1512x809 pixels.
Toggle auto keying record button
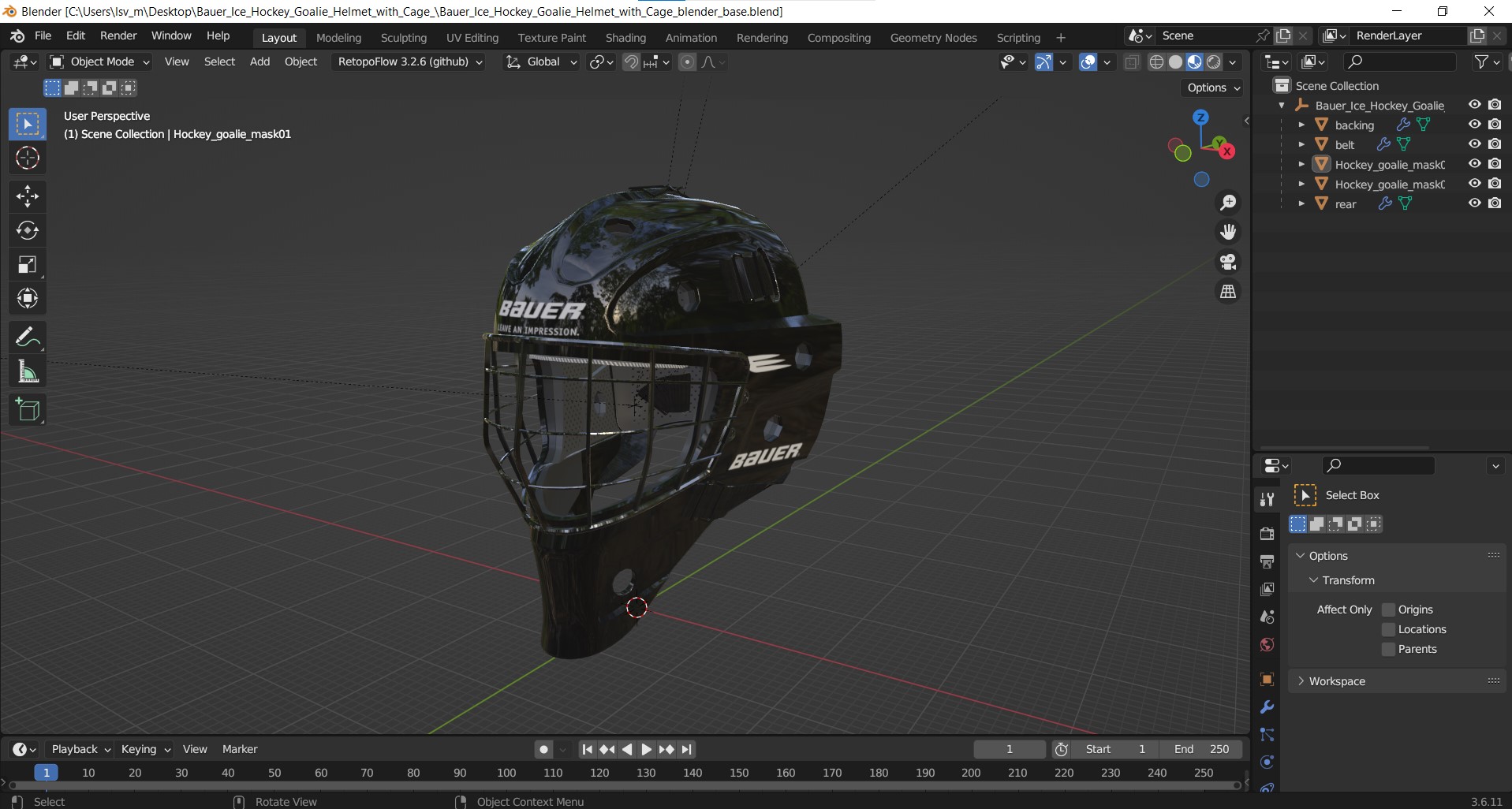point(543,750)
